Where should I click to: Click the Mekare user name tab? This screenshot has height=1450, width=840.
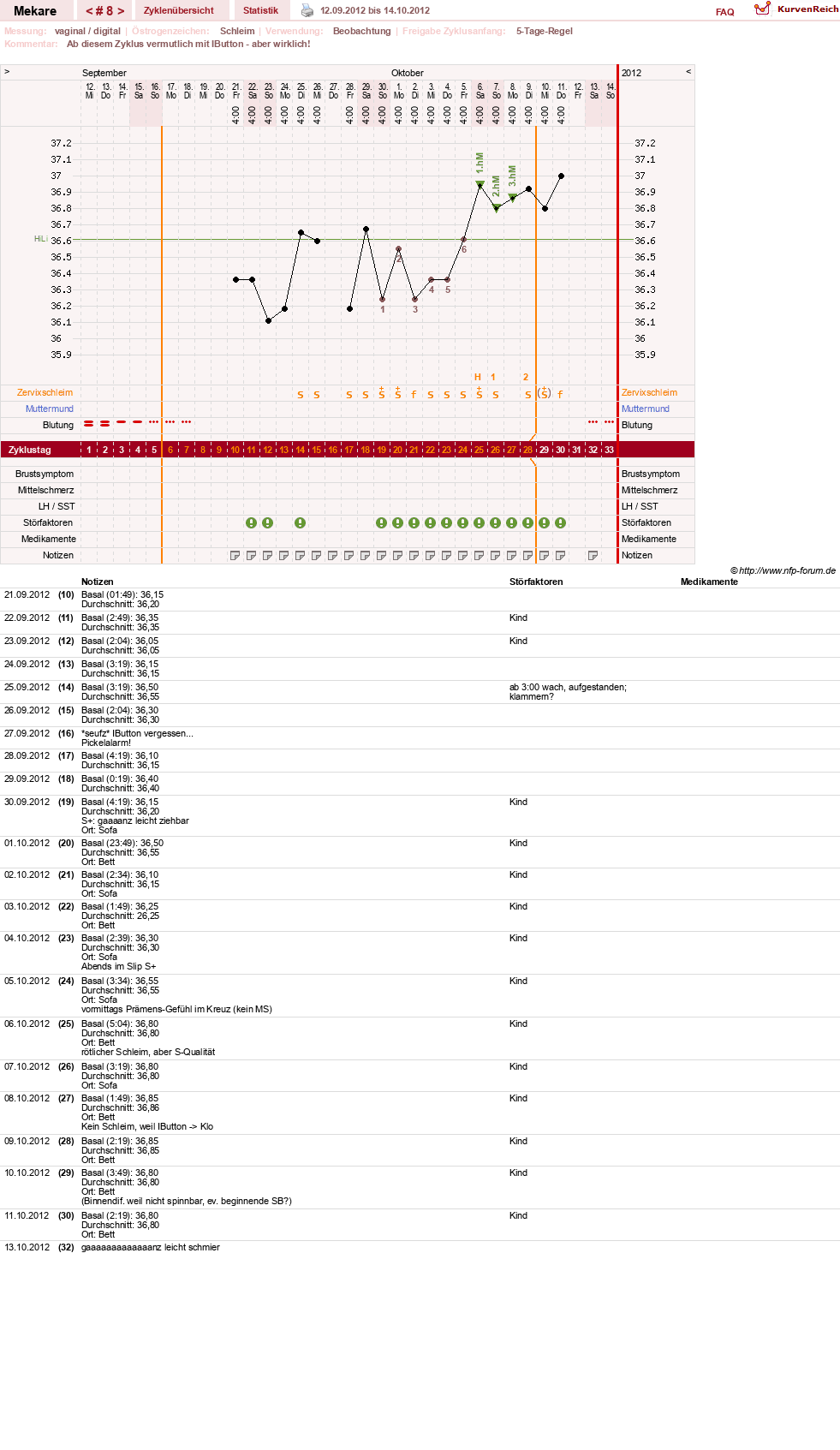tap(35, 11)
